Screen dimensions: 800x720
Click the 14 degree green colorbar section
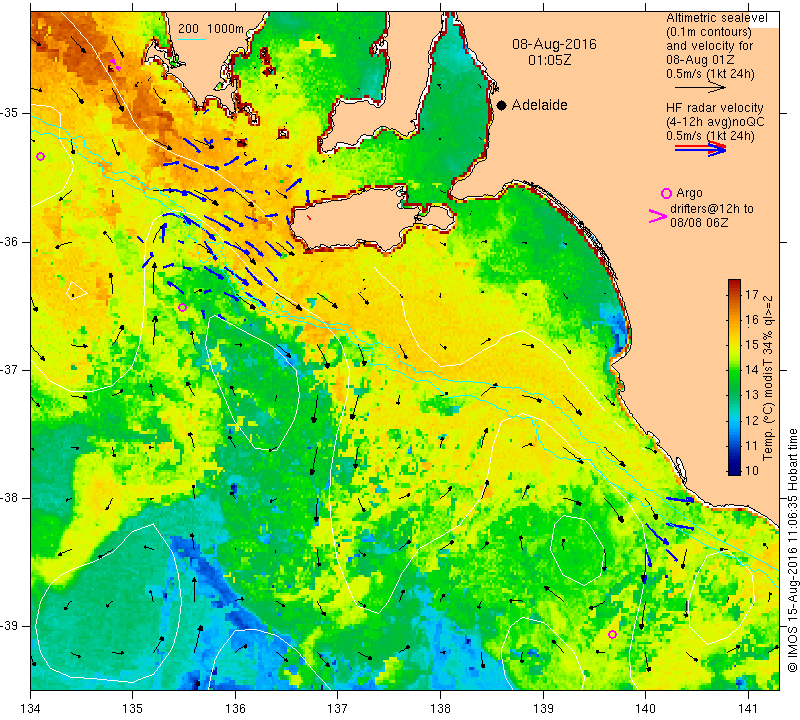point(734,369)
